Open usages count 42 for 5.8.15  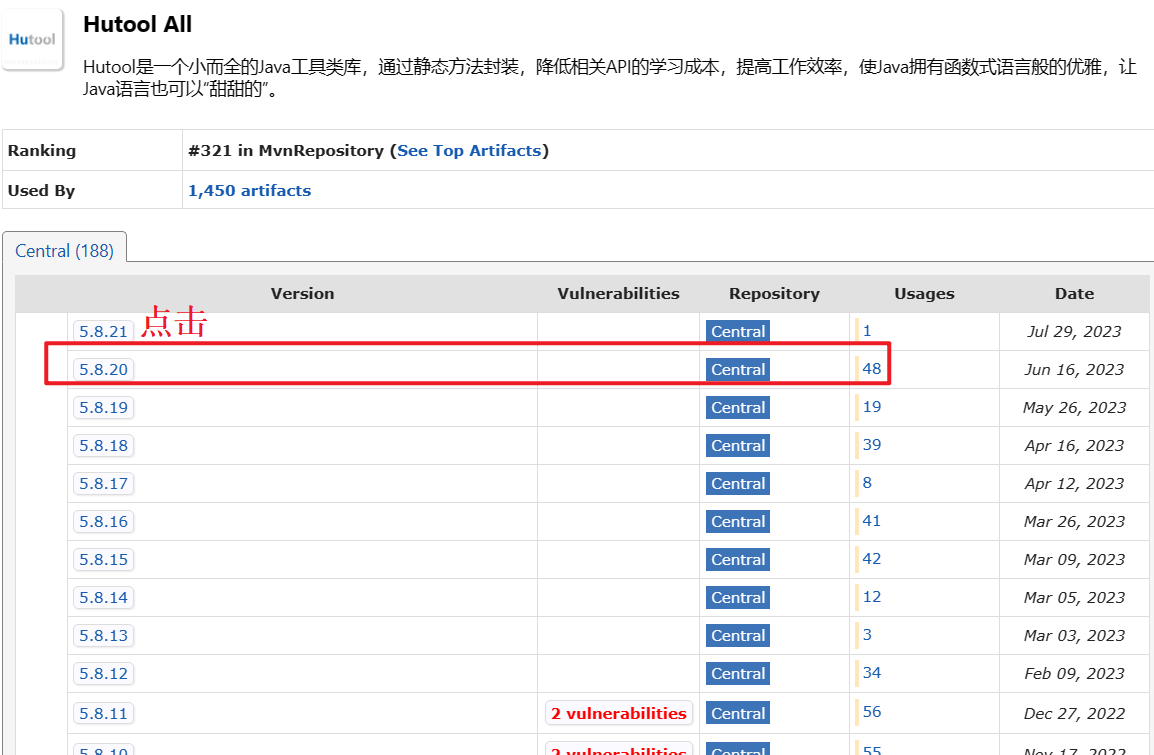871,559
